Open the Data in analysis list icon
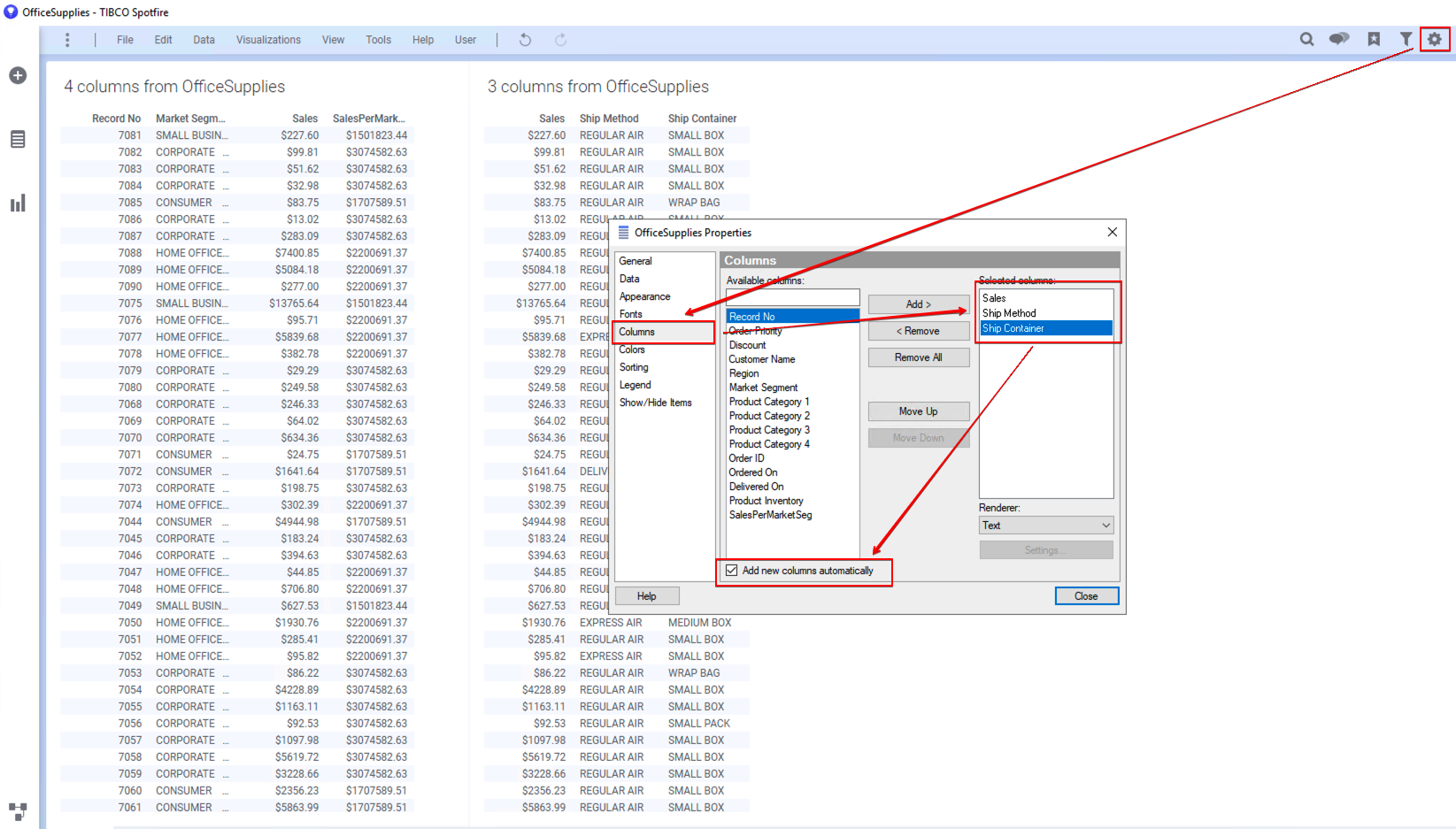 18,139
